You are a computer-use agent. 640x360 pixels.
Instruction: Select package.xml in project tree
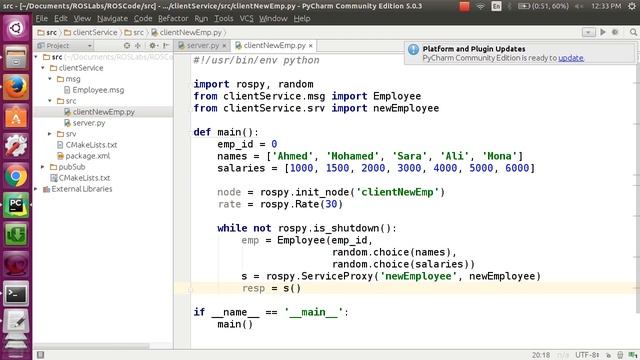(83, 156)
